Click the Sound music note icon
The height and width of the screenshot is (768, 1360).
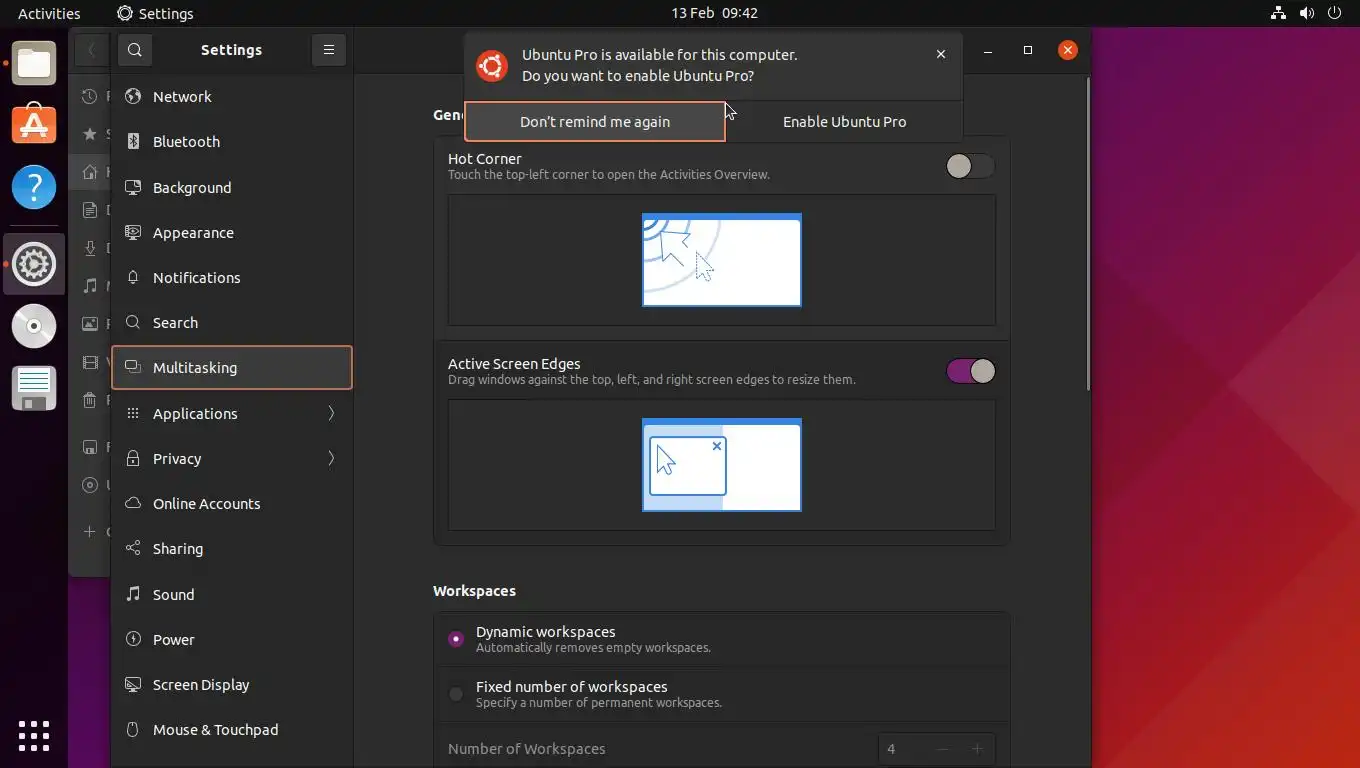[132, 594]
